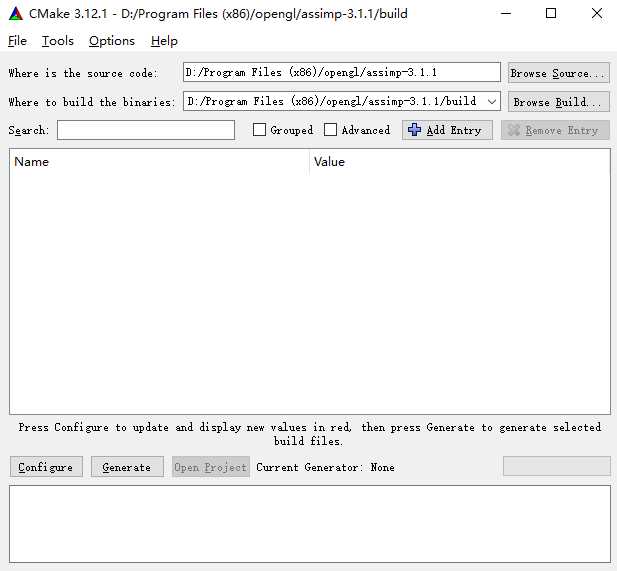Close the CMake window
This screenshot has width=617, height=571.
pyautogui.click(x=597, y=13)
